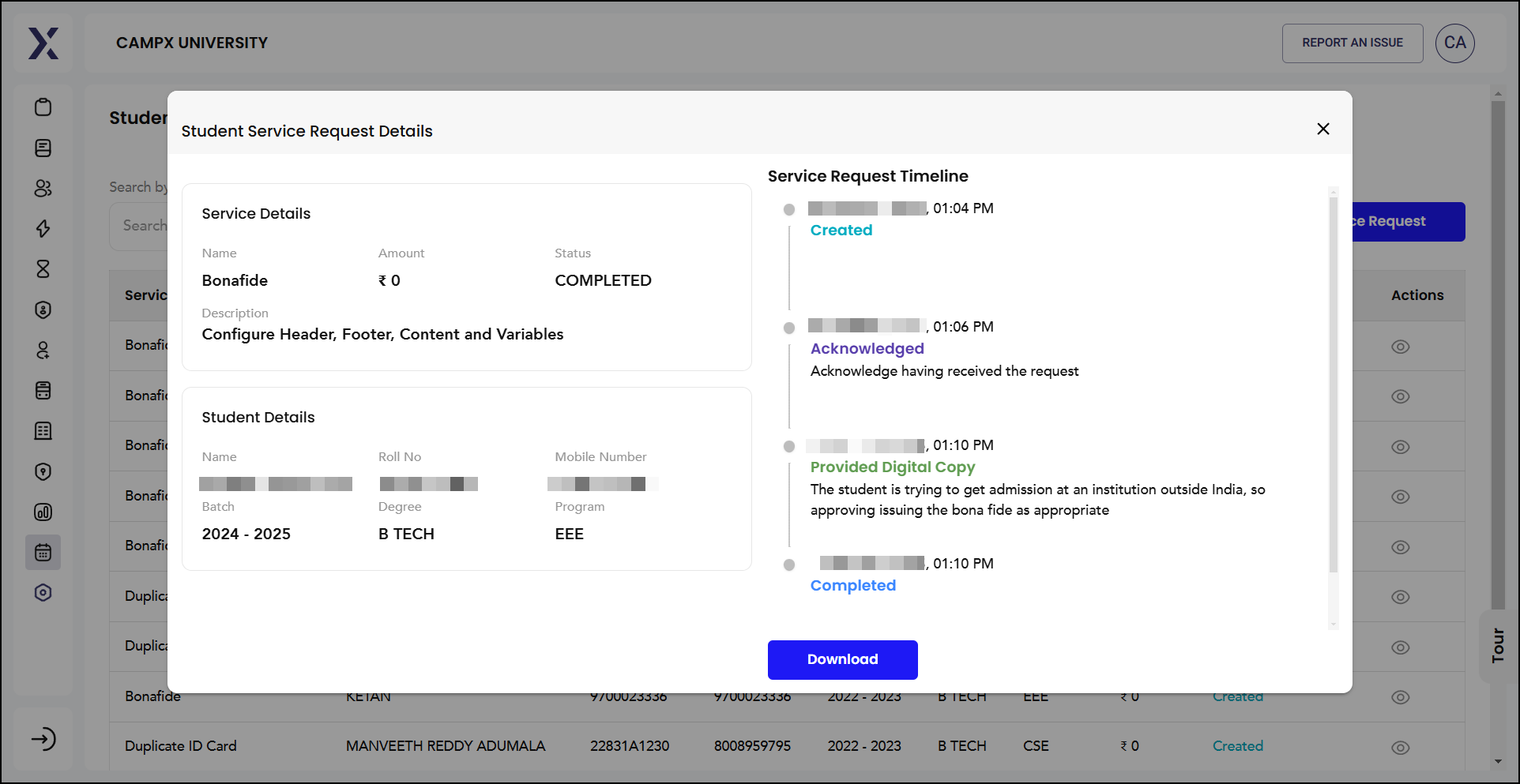Click the Acknowledged timeline status

(867, 349)
